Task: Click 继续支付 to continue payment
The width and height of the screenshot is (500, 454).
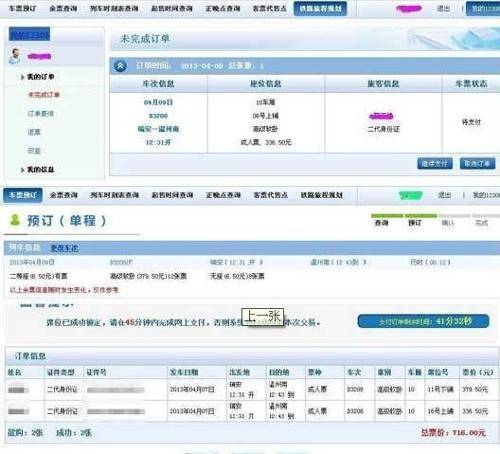Action: click(435, 164)
